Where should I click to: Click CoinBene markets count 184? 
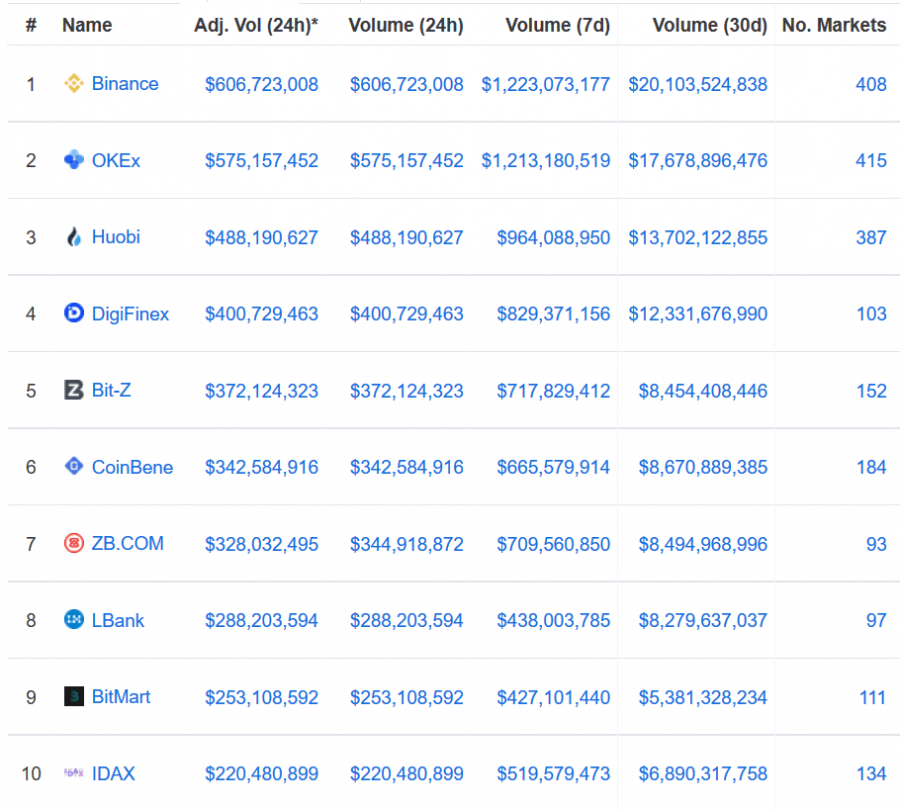point(871,467)
